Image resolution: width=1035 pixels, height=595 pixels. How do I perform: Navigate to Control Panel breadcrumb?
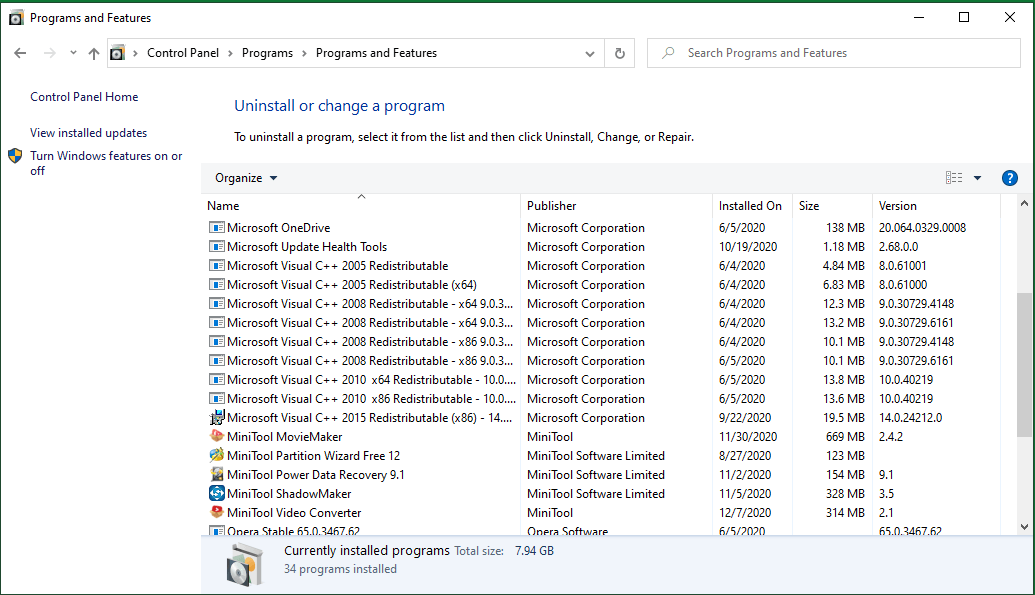click(x=183, y=53)
